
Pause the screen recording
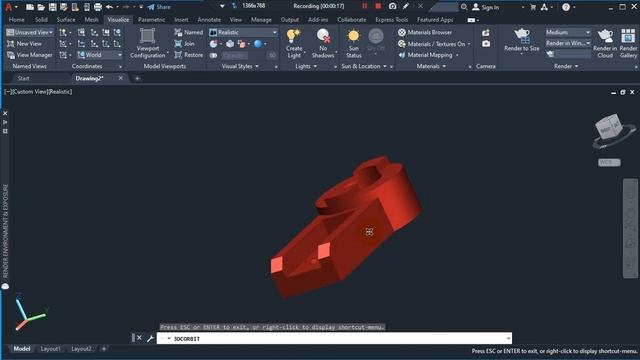pos(364,6)
